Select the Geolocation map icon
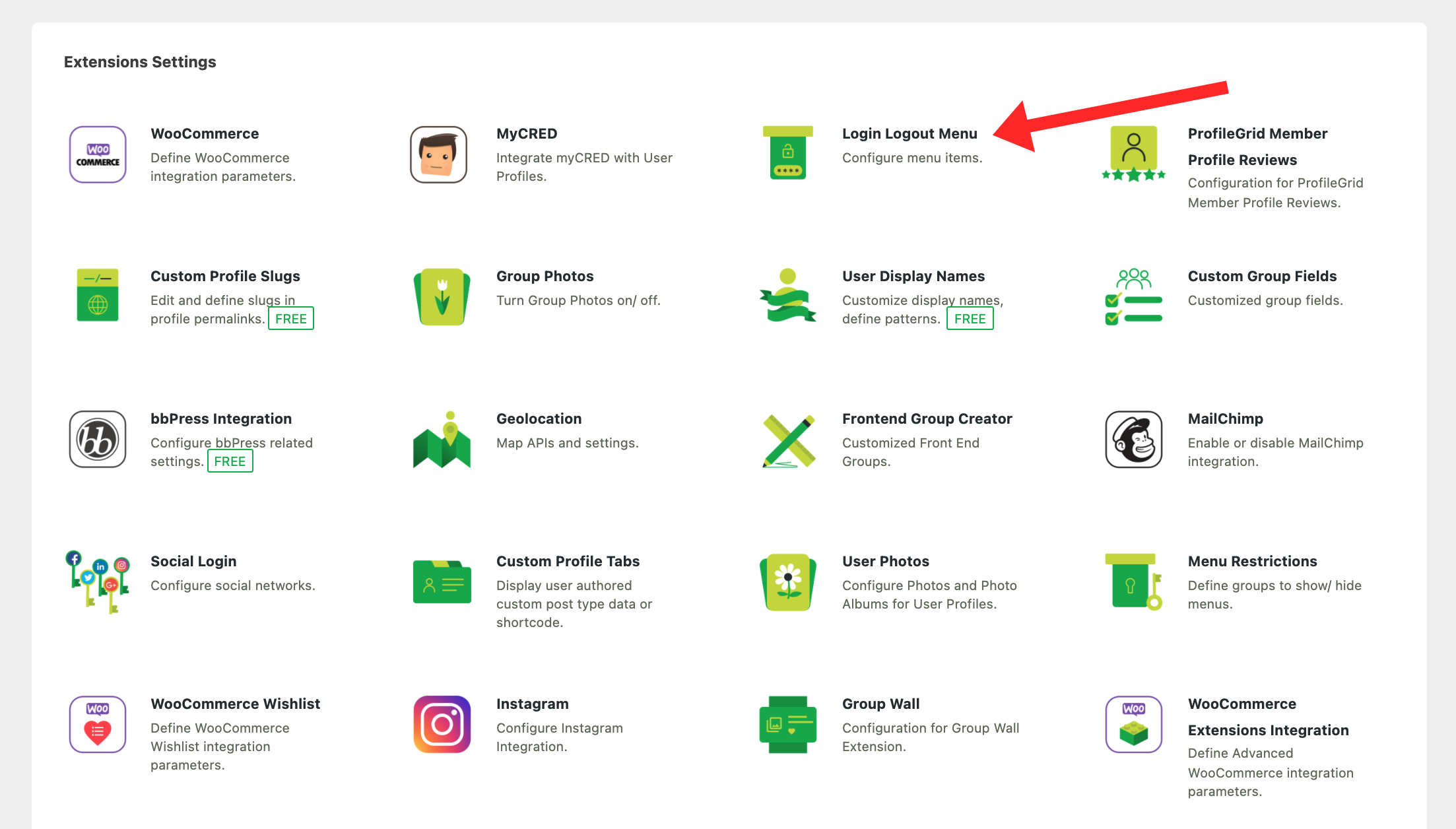1456x829 pixels. pos(442,440)
